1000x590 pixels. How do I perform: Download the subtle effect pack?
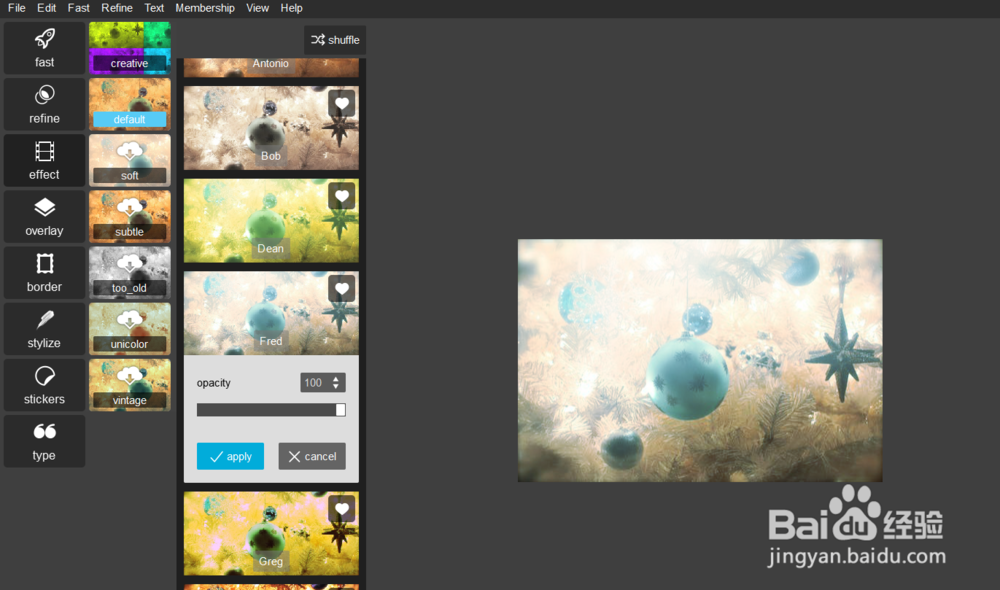(x=129, y=216)
